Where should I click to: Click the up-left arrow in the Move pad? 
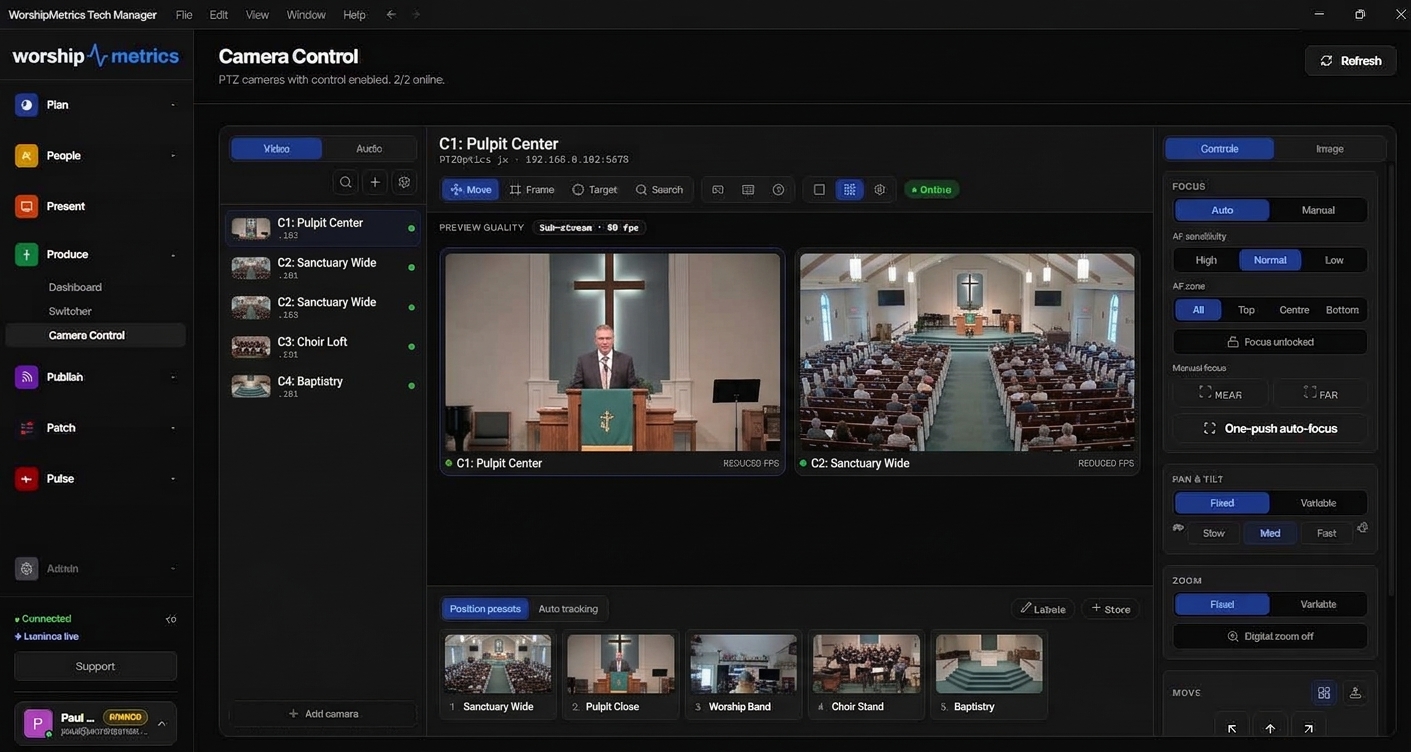pos(1232,729)
